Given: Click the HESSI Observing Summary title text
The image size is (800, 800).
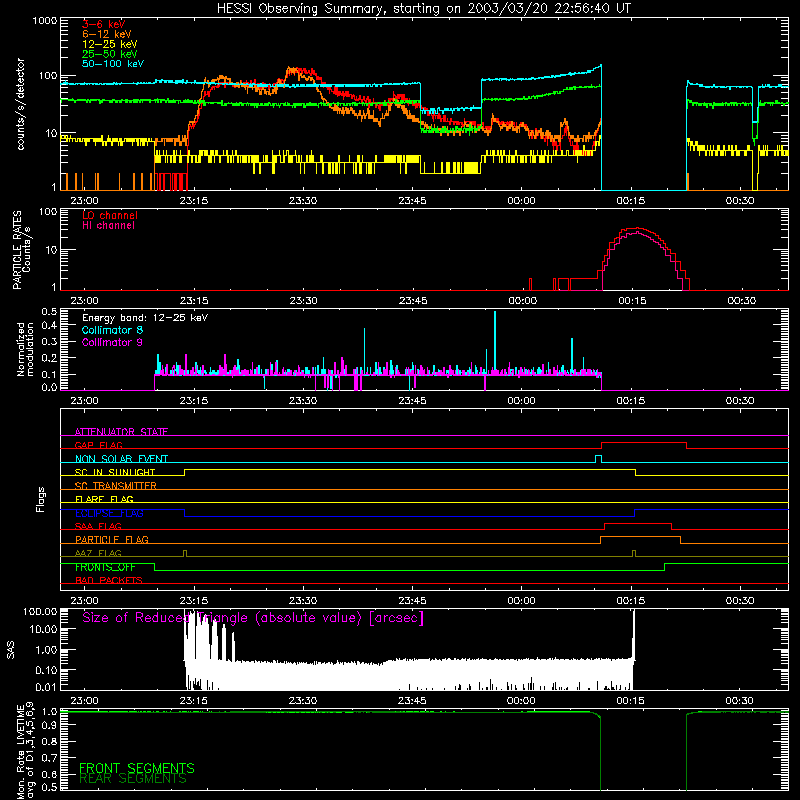Looking at the screenshot, I should click(423, 9).
